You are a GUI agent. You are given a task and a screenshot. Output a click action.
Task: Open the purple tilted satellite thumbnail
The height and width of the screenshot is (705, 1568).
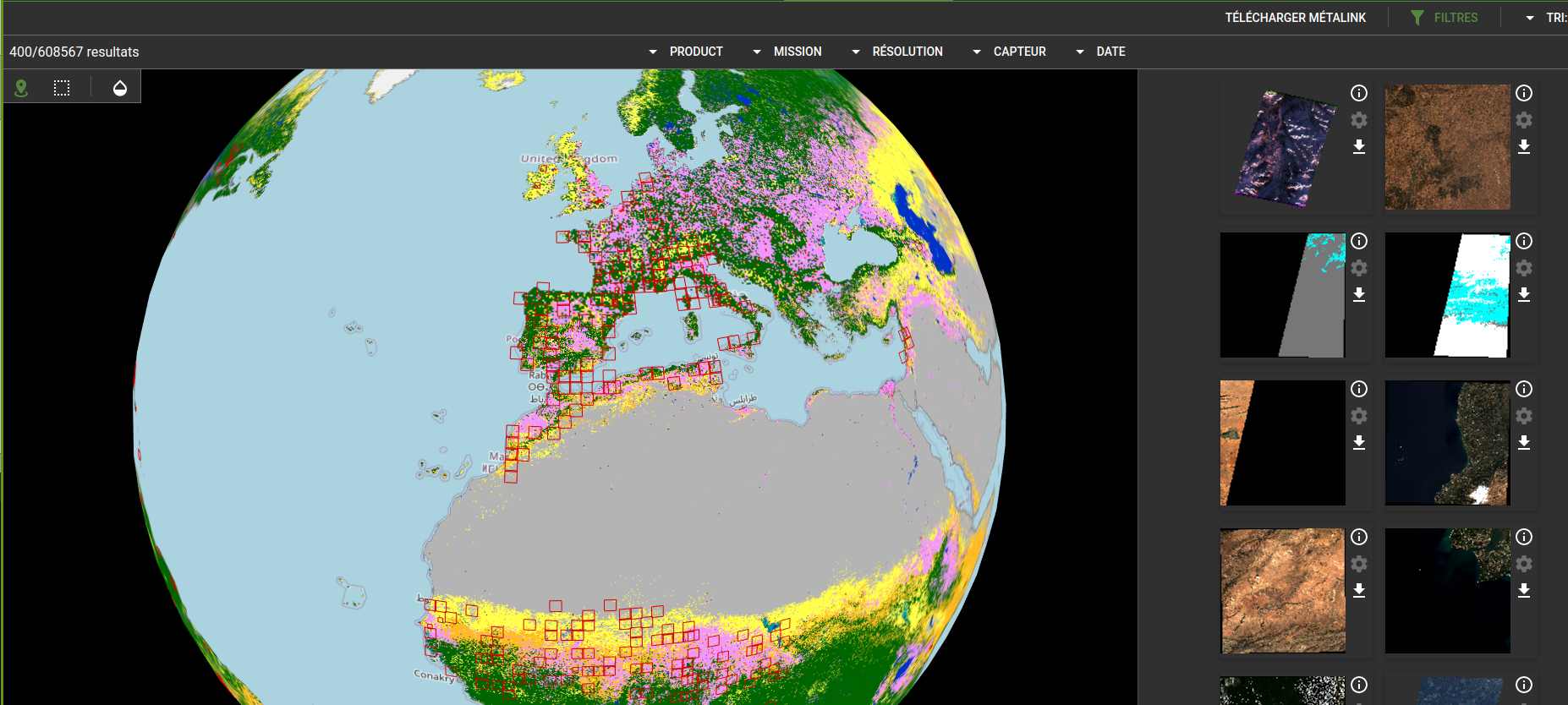[x=1283, y=147]
